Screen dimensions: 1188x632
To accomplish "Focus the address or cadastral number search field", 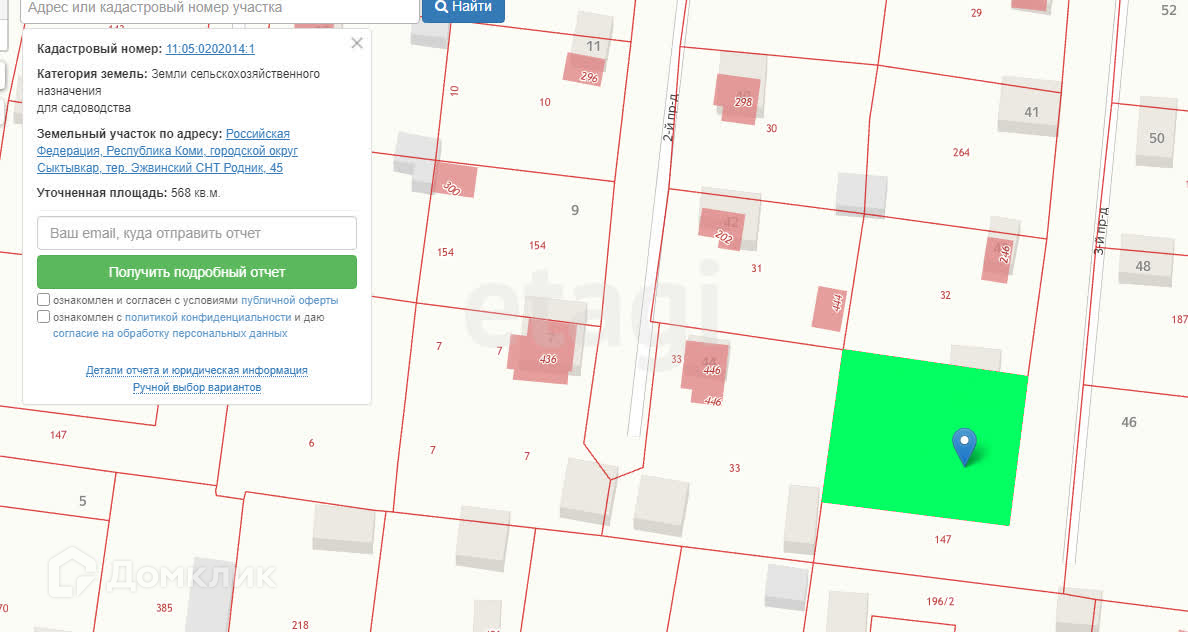I will pos(220,8).
